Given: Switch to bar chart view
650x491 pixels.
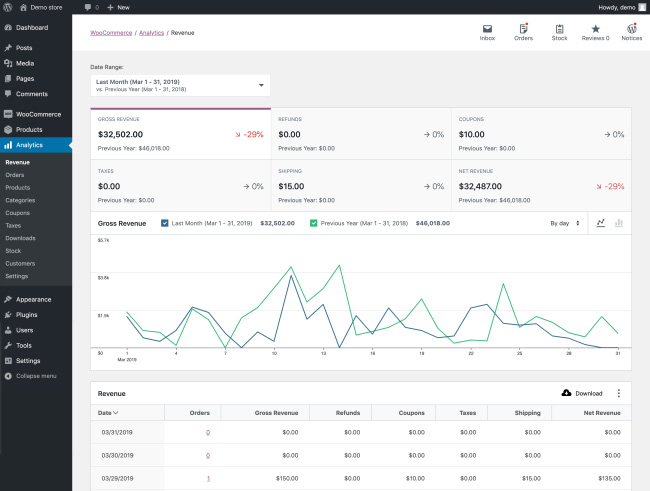Looking at the screenshot, I should 618,223.
